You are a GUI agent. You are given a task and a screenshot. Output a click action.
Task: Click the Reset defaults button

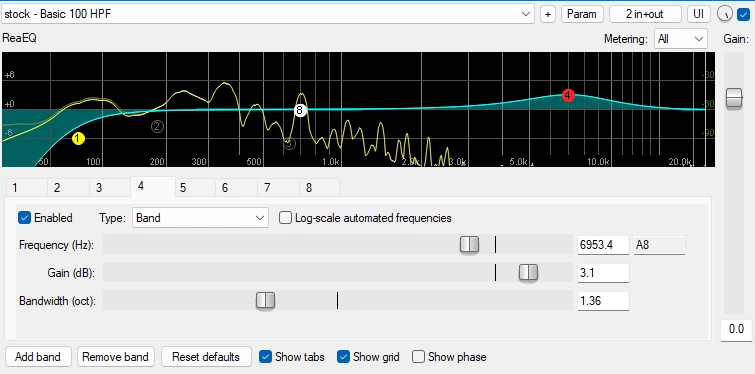[206, 357]
